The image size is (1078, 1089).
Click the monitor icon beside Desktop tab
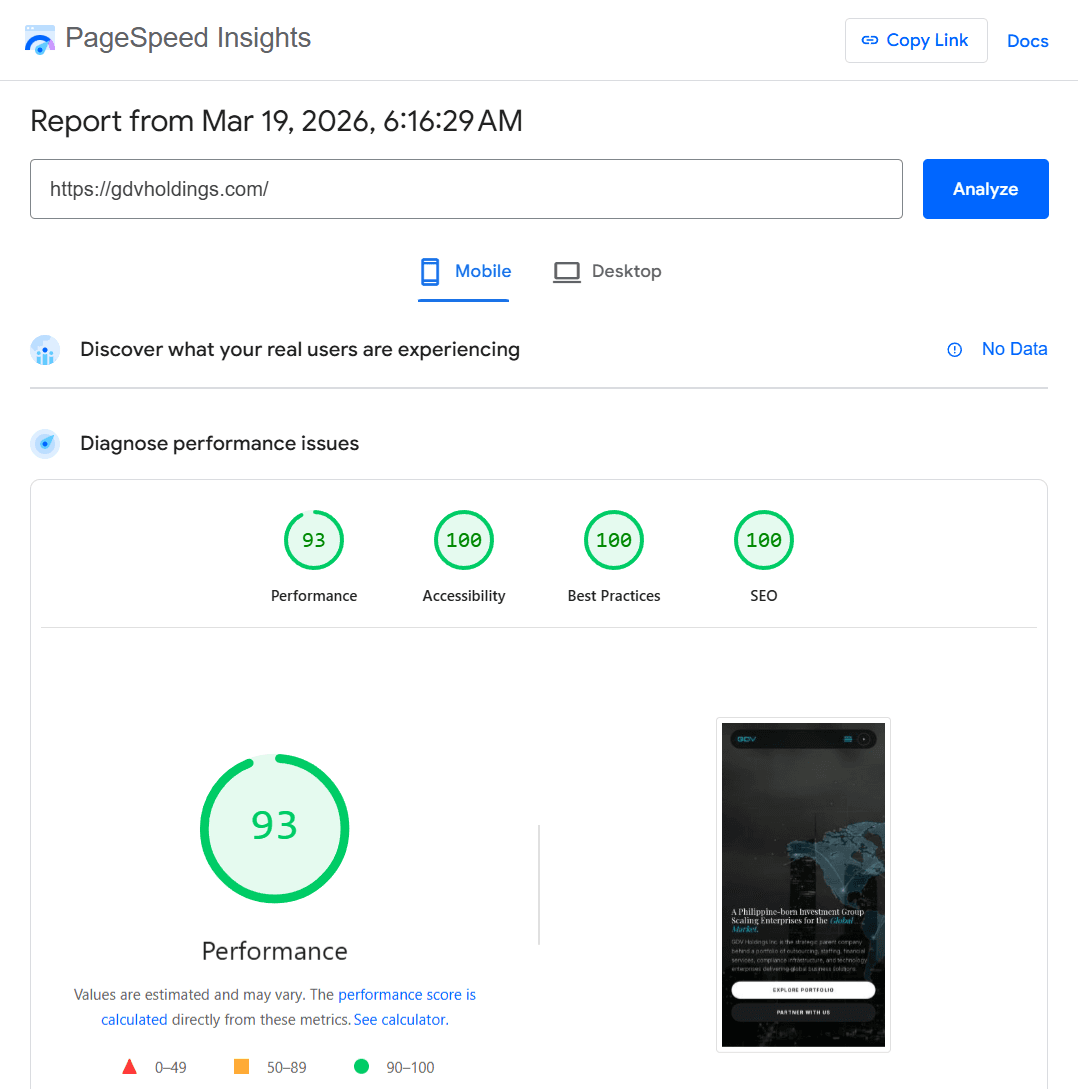(x=567, y=270)
